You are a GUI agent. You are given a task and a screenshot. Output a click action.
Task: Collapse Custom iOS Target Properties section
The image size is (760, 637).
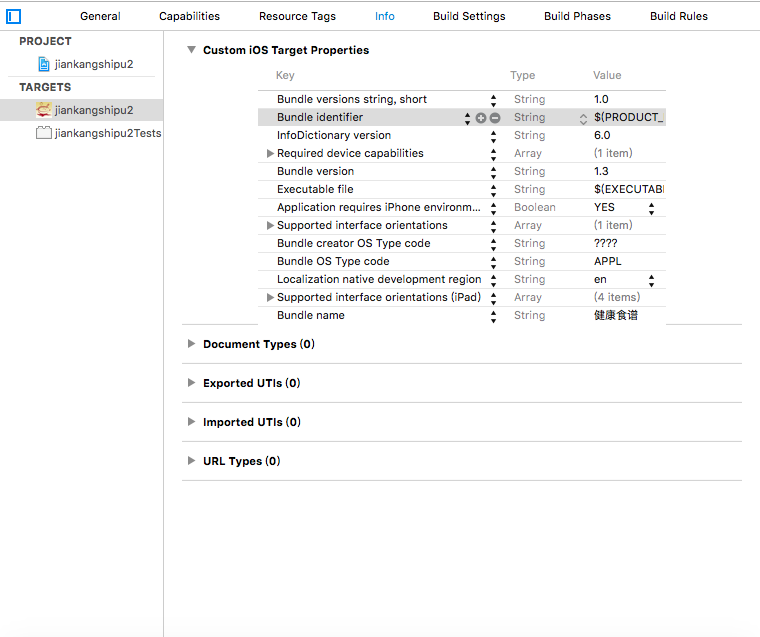pyautogui.click(x=192, y=50)
